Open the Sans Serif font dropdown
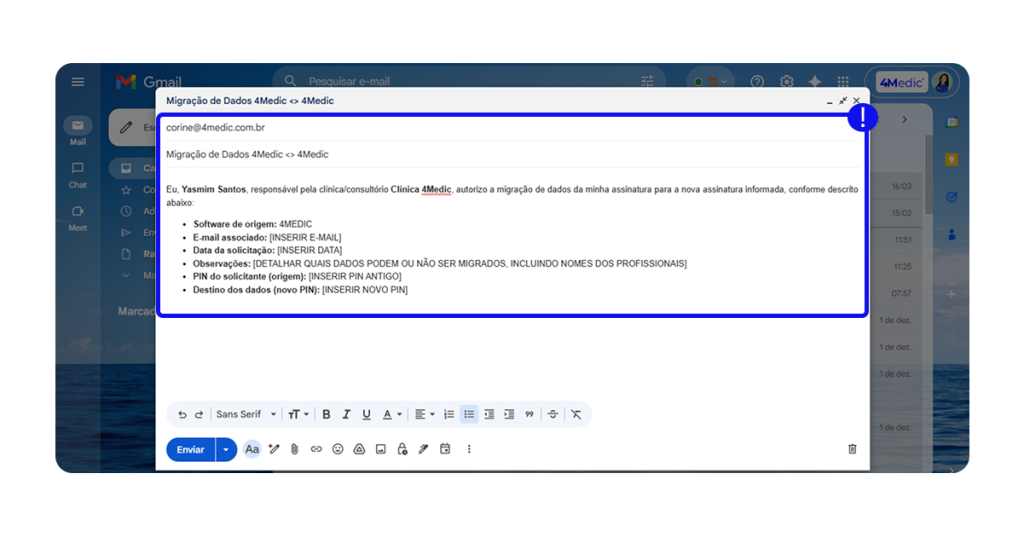This screenshot has width=1024, height=537. [246, 414]
